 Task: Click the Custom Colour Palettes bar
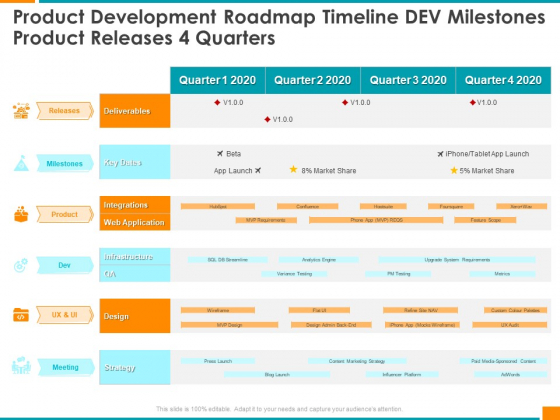515,310
